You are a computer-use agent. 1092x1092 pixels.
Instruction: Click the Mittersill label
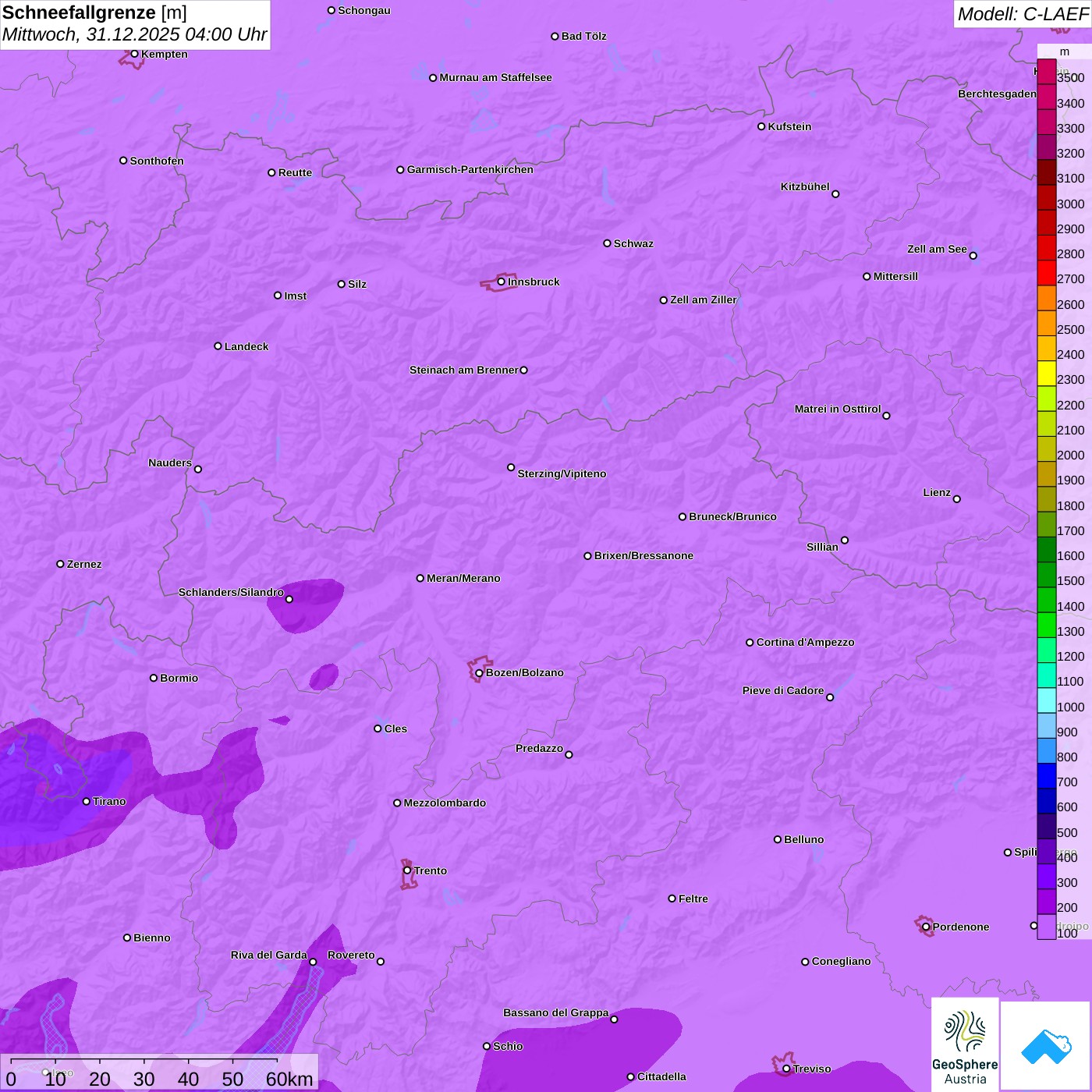pyautogui.click(x=895, y=276)
